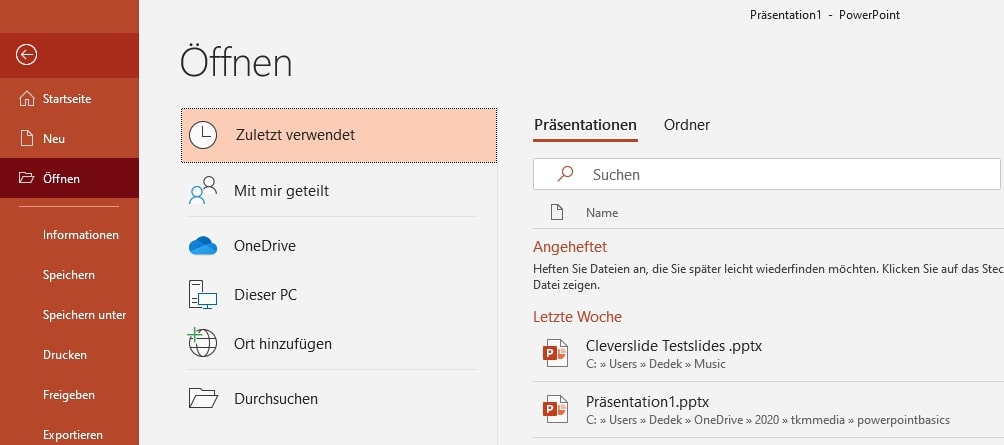Click the people icon for Mit mir geteilt
Image resolution: width=1004 pixels, height=445 pixels.
(x=203, y=190)
